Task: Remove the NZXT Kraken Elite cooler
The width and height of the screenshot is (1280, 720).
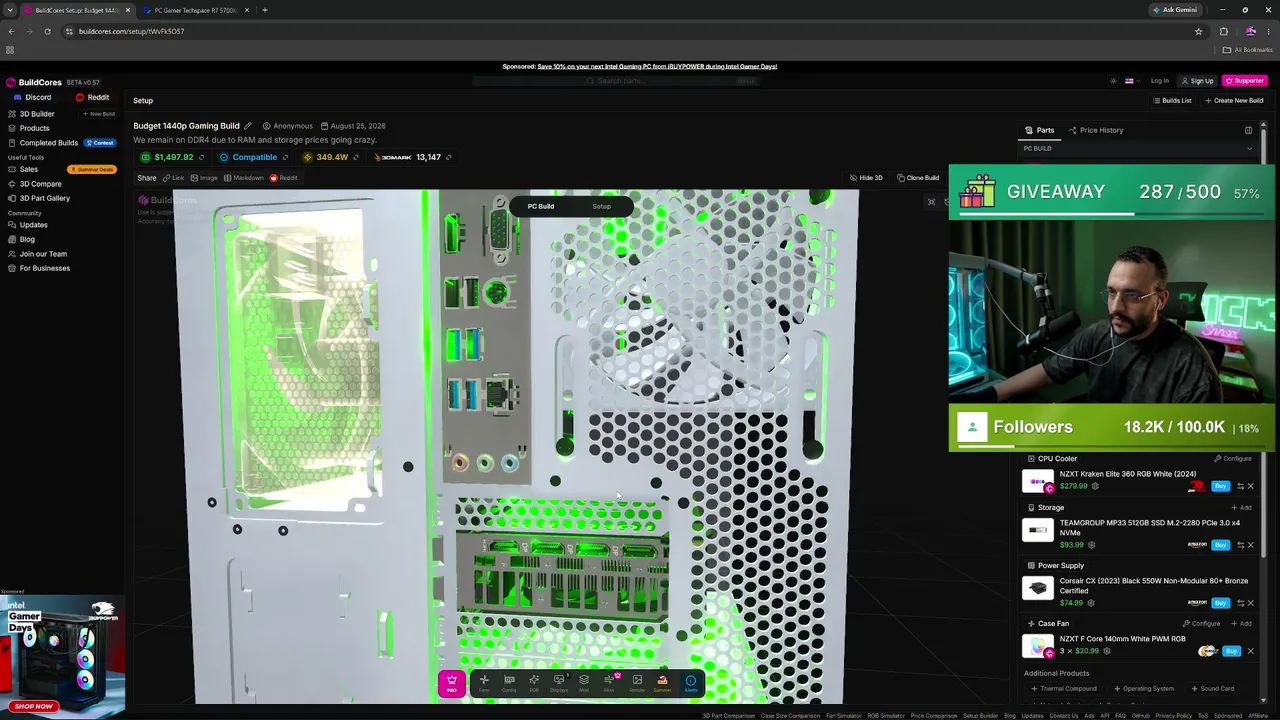Action: coord(1250,486)
